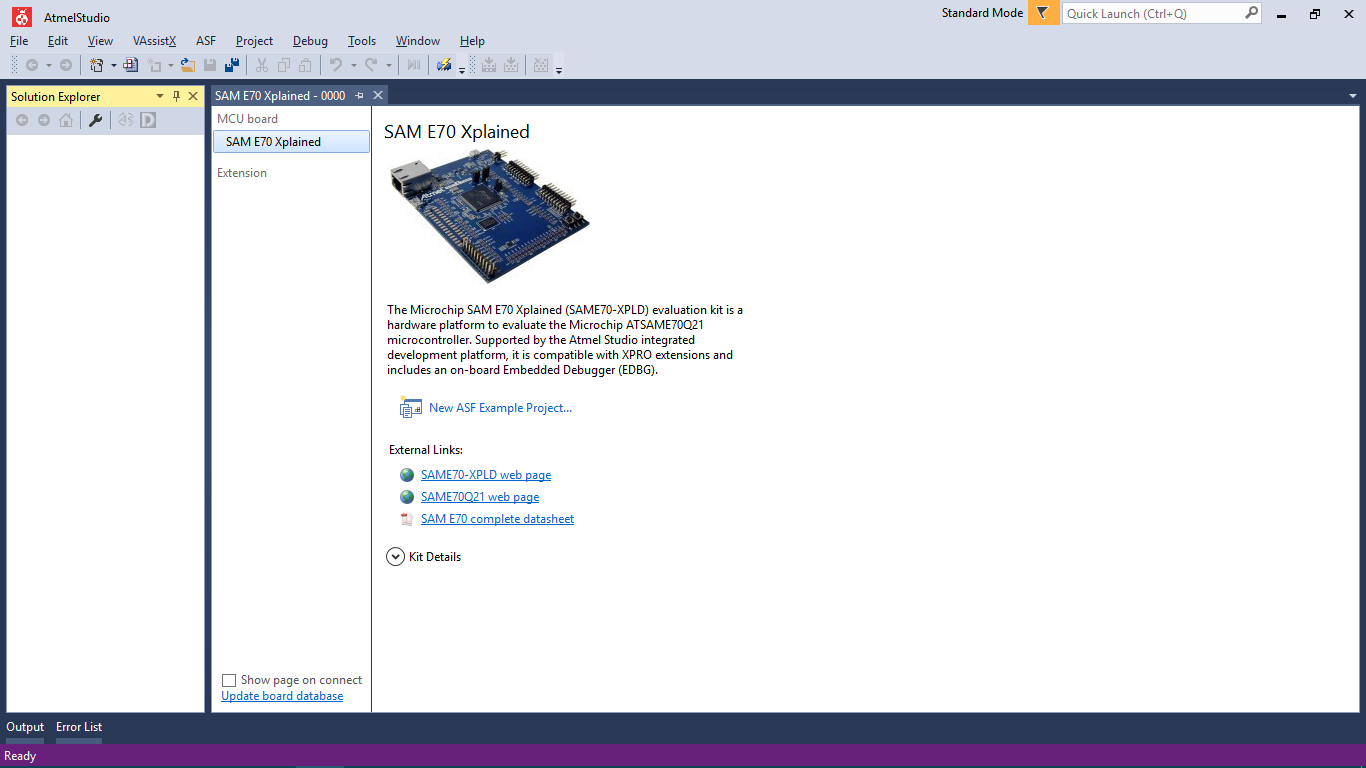Open the SAME70Q21 web page link
Viewport: 1366px width, 768px height.
coord(480,497)
